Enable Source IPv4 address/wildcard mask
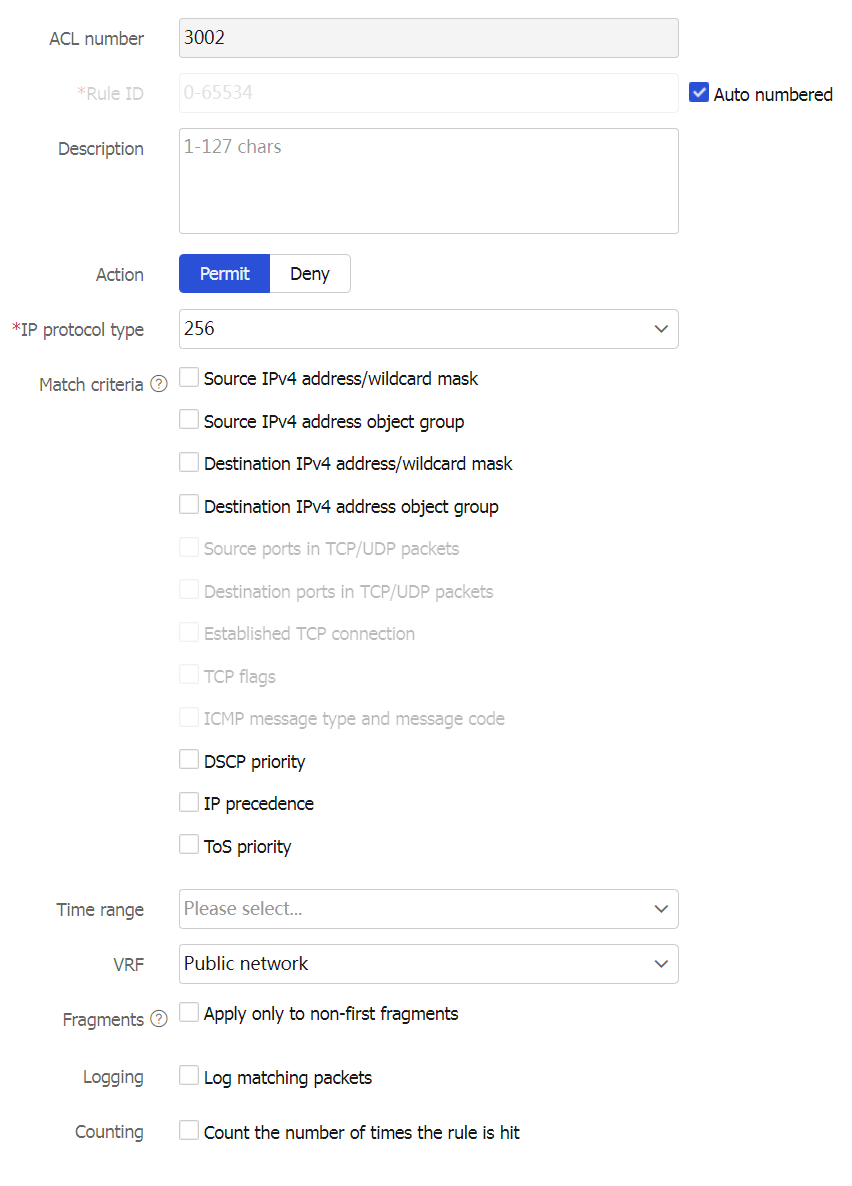The image size is (852, 1186). pos(189,378)
